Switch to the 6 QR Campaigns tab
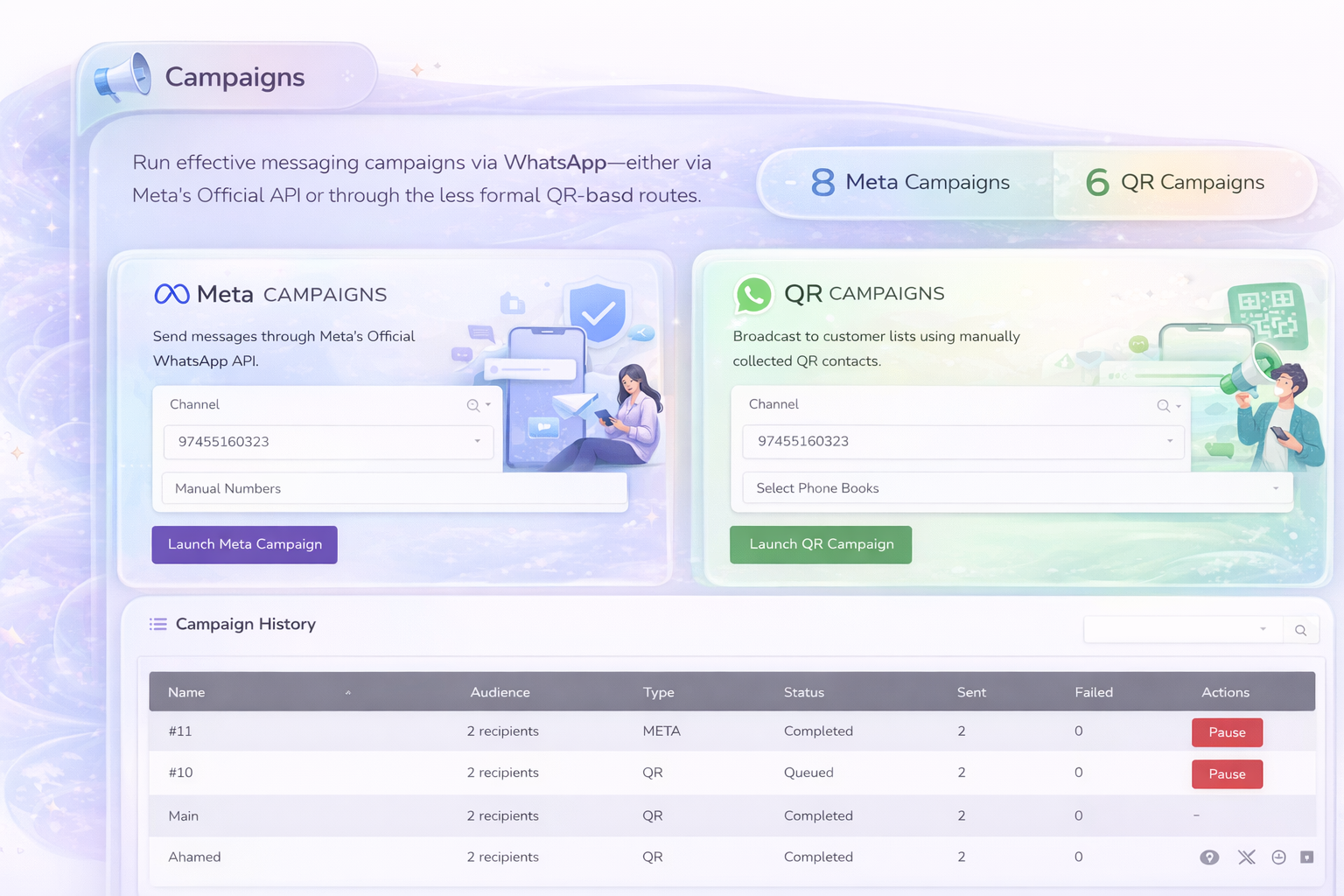 click(1183, 182)
